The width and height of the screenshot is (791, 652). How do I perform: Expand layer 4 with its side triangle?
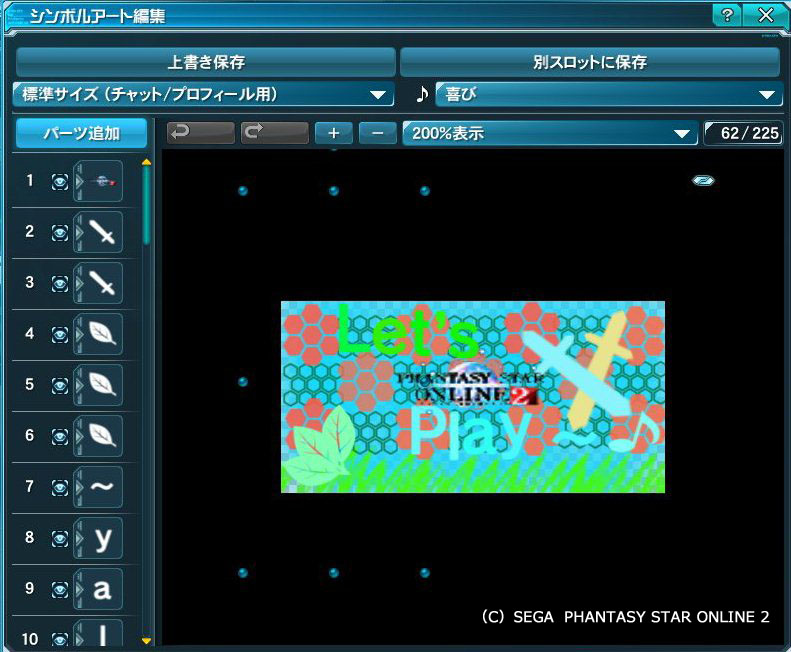point(78,334)
